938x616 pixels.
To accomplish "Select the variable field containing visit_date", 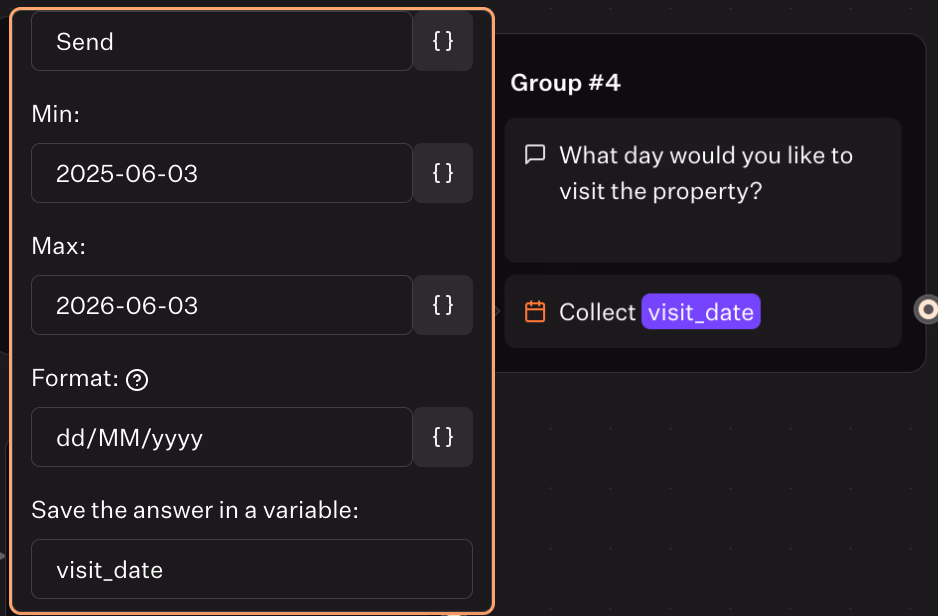I will coord(251,570).
